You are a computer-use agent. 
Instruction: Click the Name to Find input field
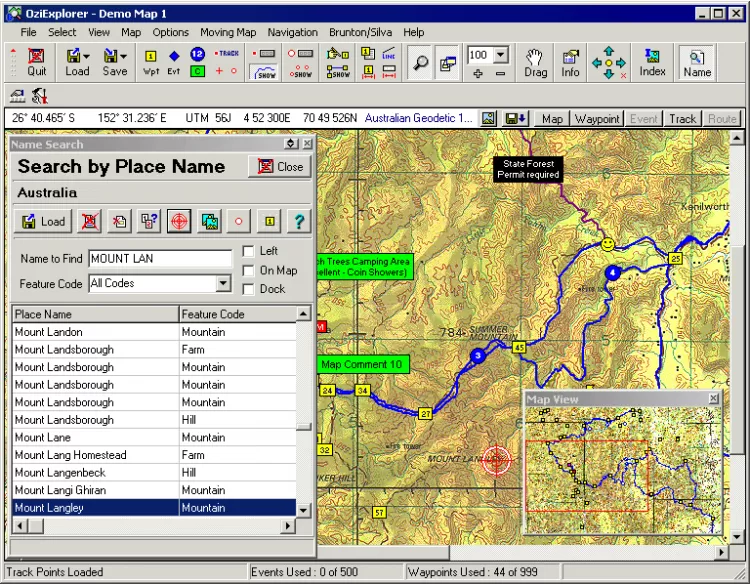pos(160,259)
